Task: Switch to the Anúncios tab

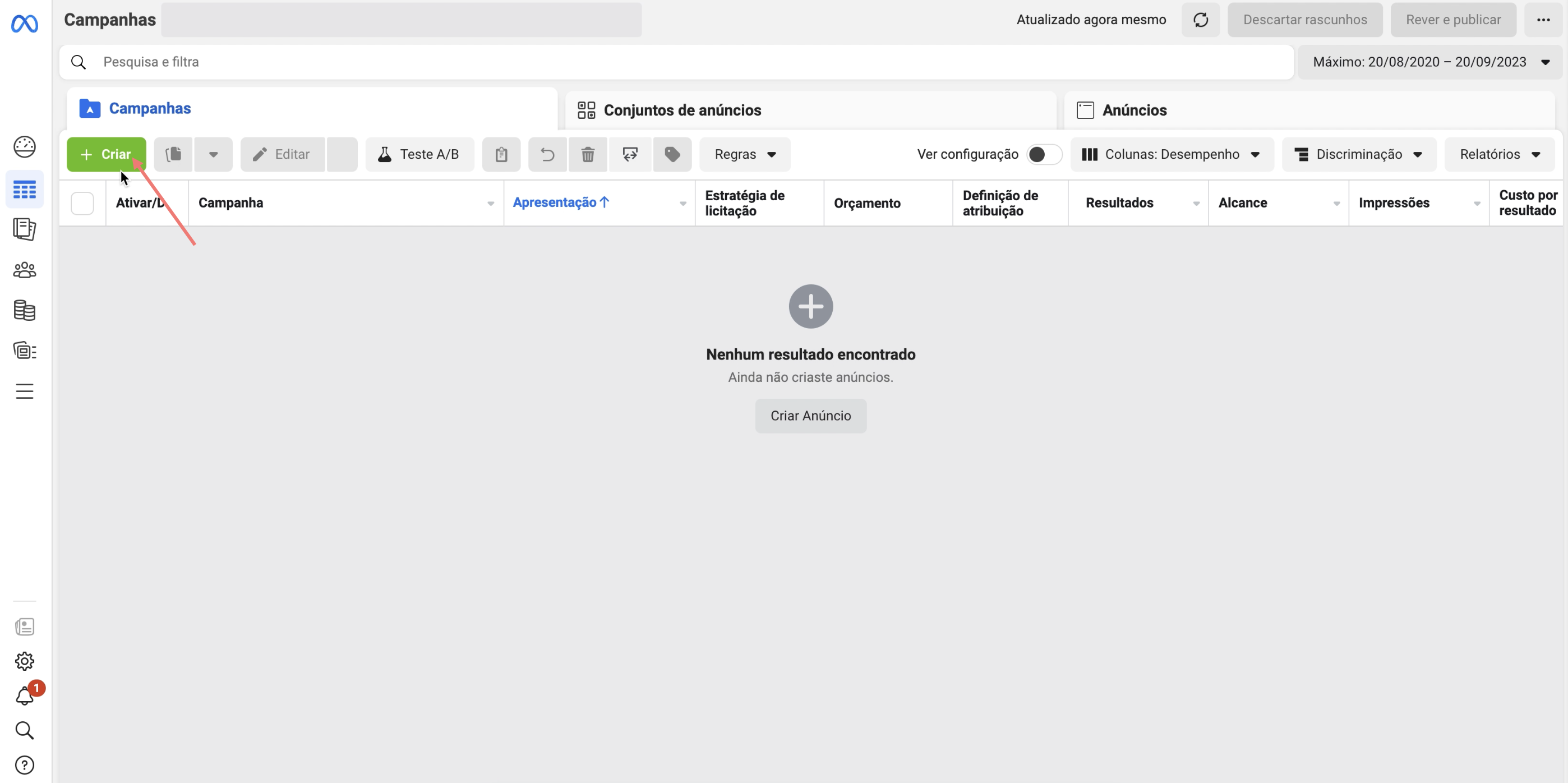Action: tap(1134, 110)
